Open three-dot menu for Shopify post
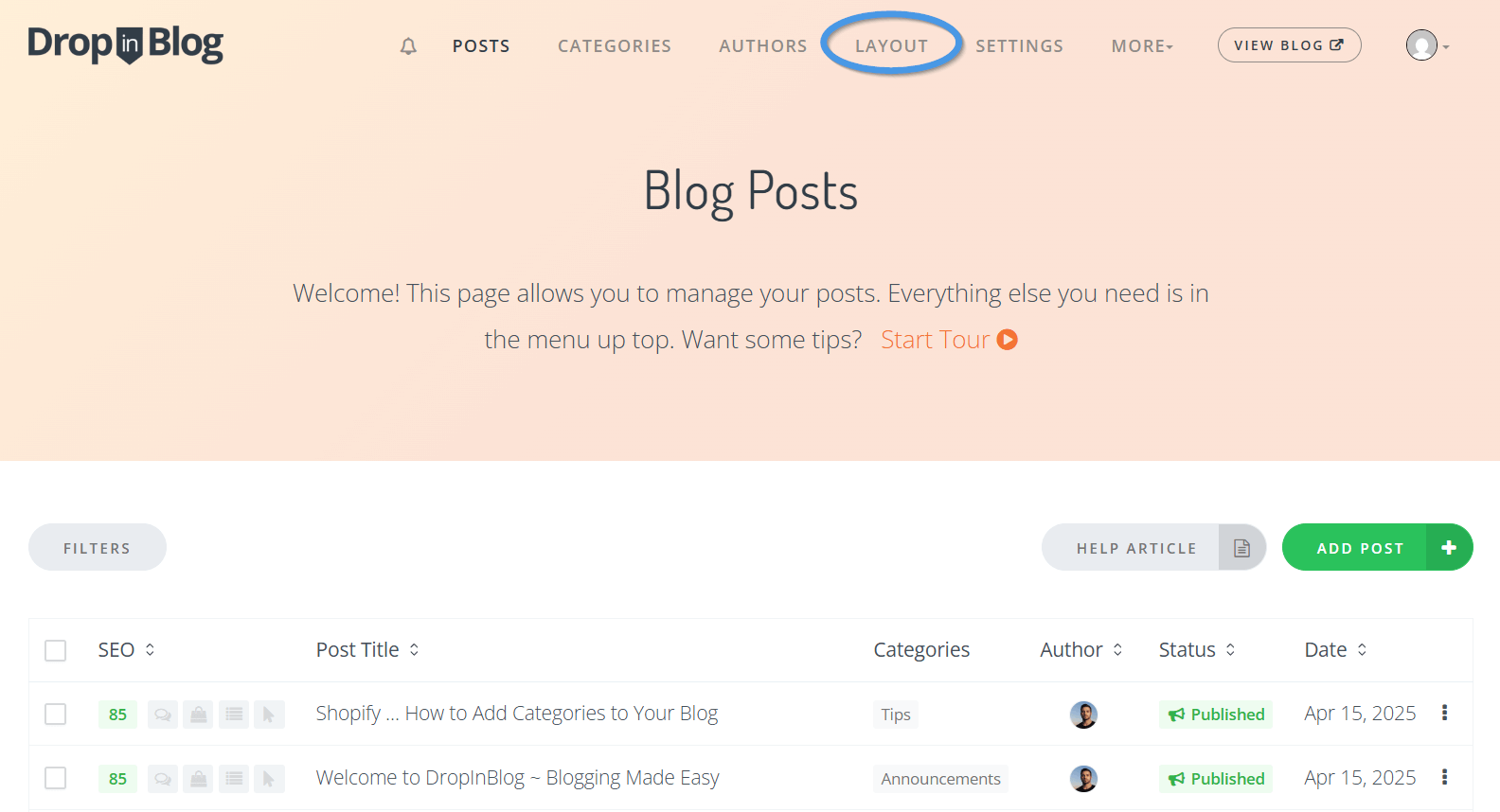Screen dimensions: 1500x812 click(1444, 713)
